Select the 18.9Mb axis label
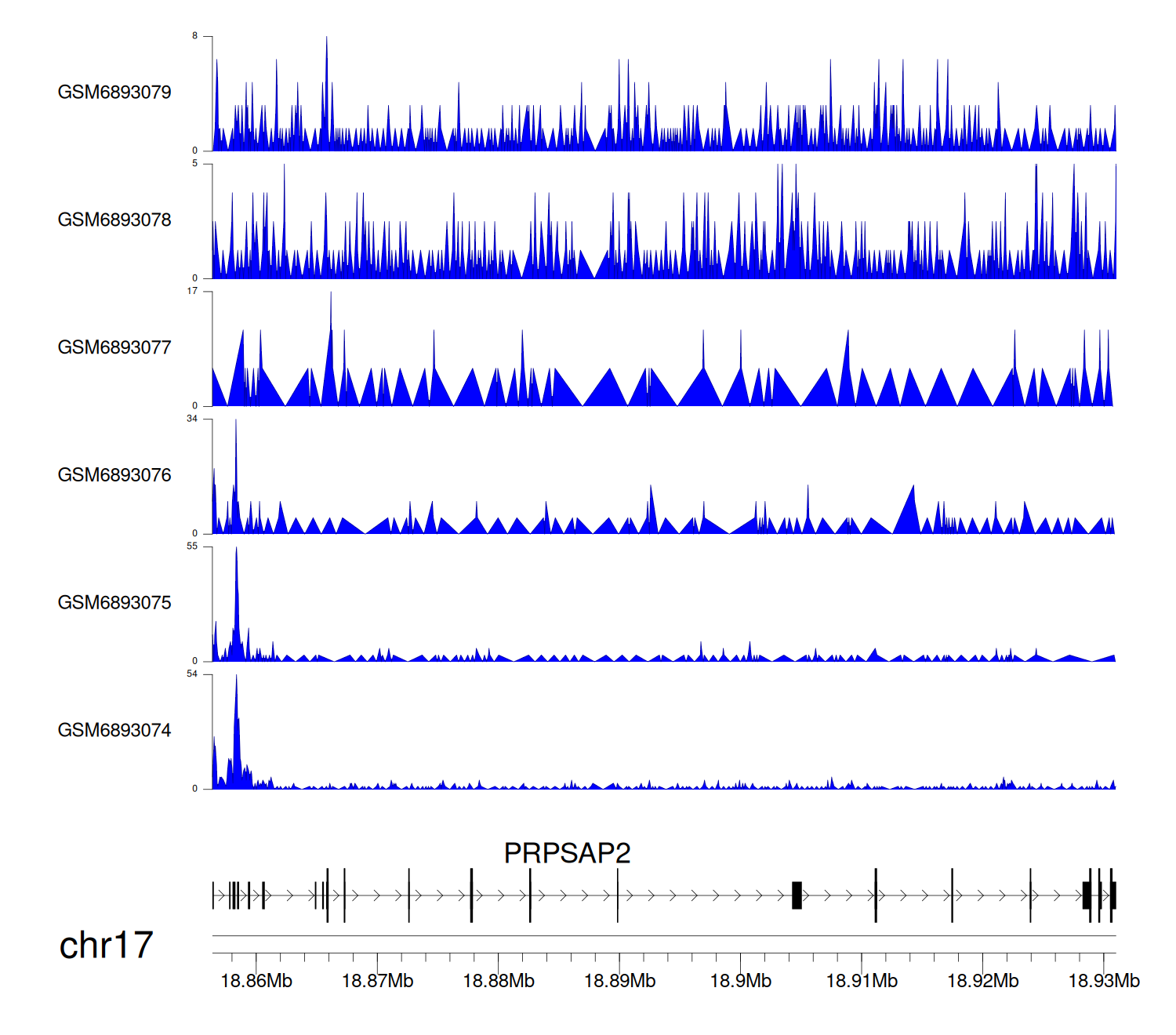The image size is (1176, 1035). coord(740,981)
